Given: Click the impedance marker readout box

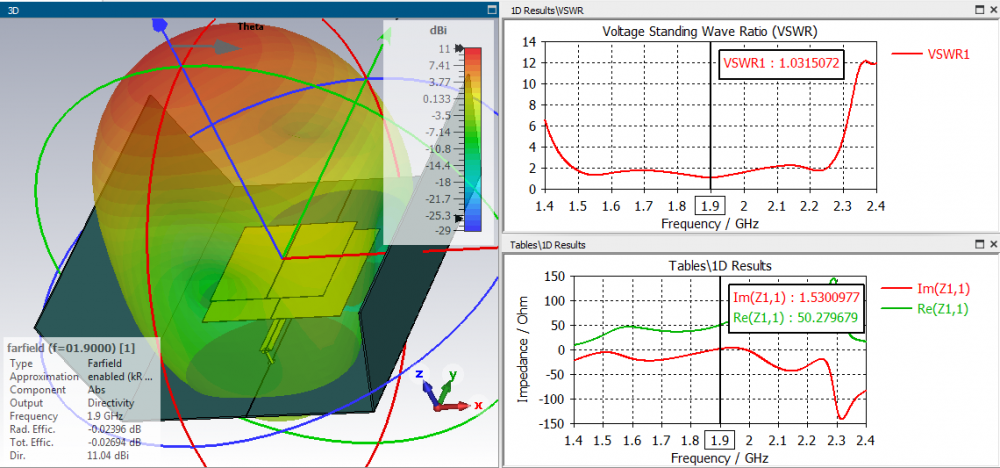Looking at the screenshot, I should [x=797, y=308].
